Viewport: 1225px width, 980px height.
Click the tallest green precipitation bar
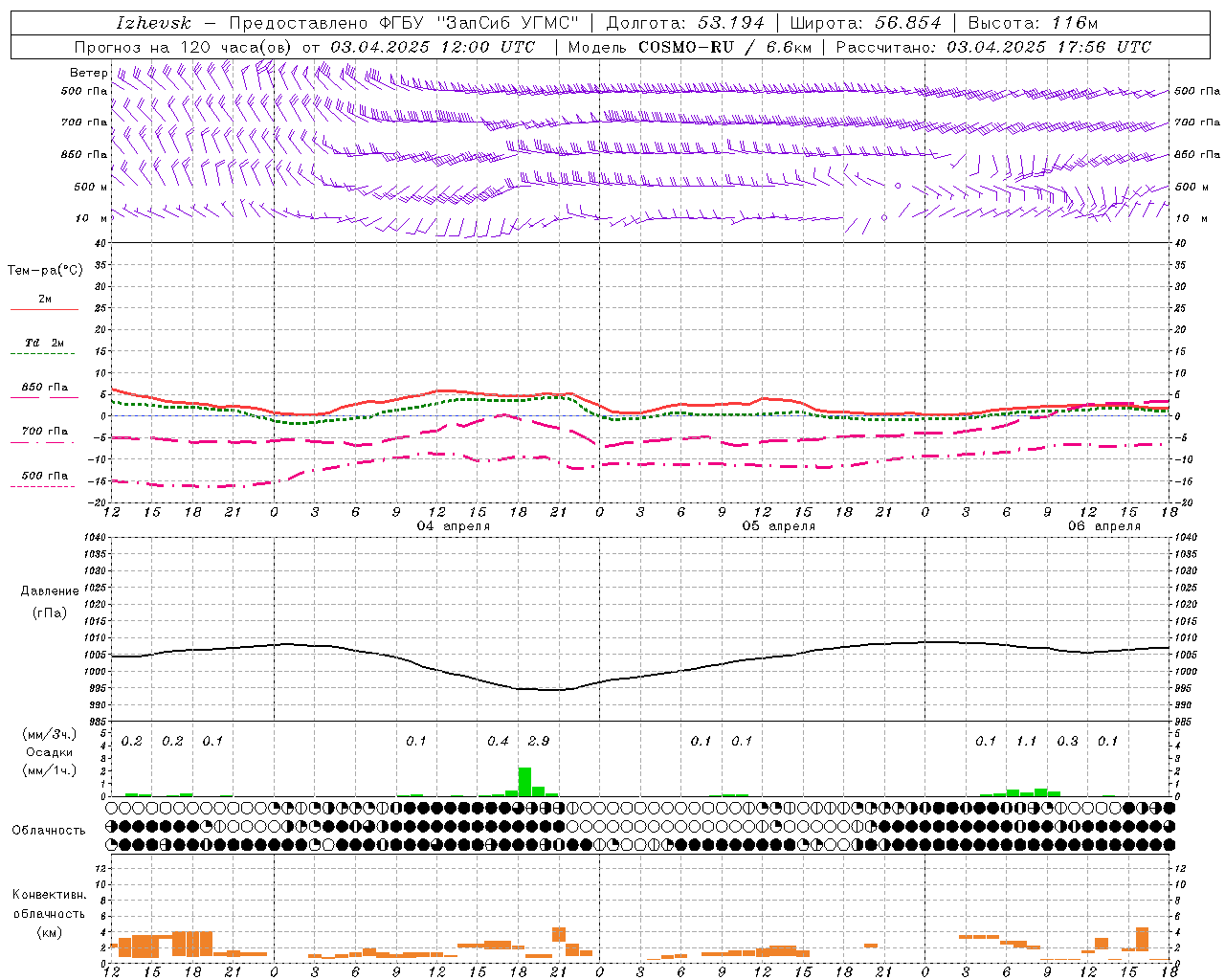pyautogui.click(x=524, y=782)
